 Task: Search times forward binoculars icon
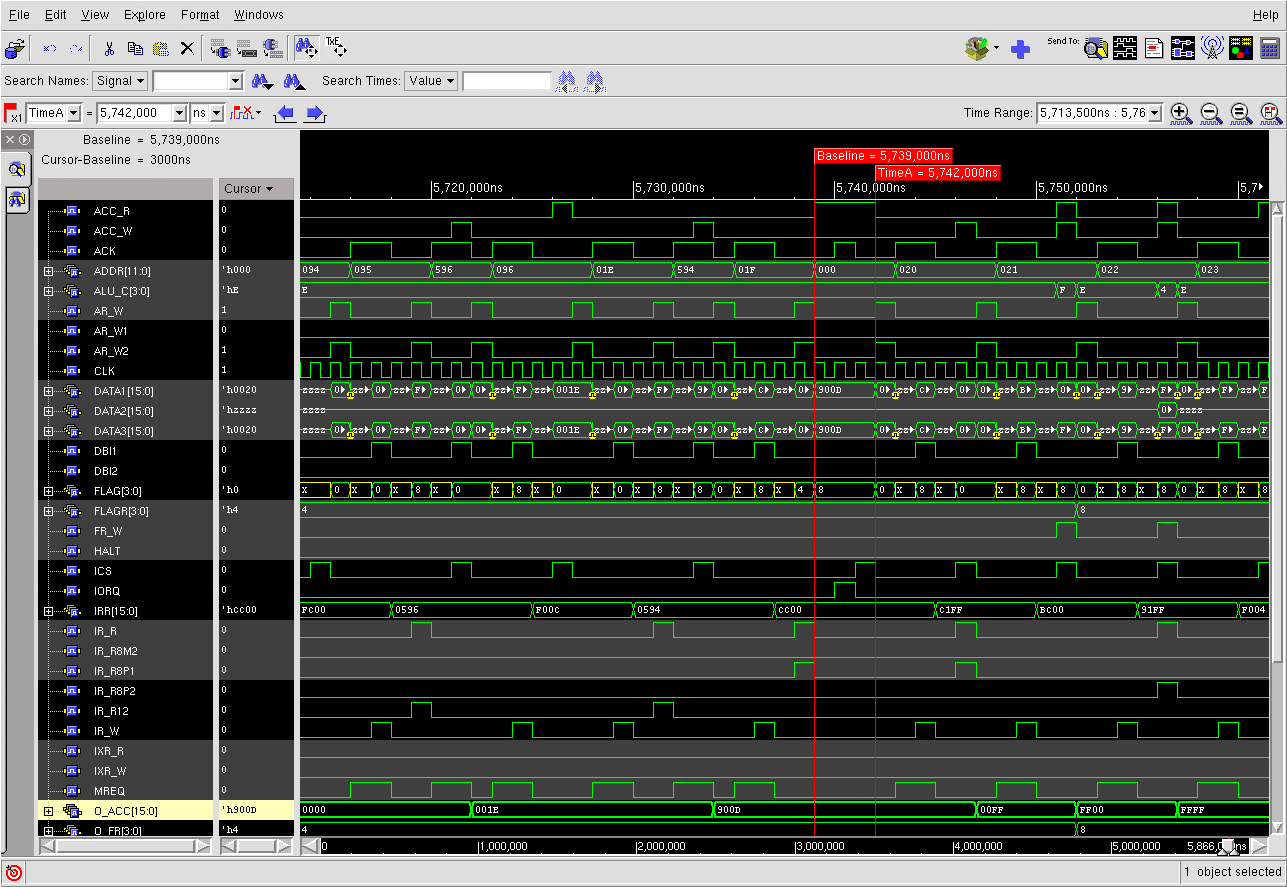coord(595,81)
